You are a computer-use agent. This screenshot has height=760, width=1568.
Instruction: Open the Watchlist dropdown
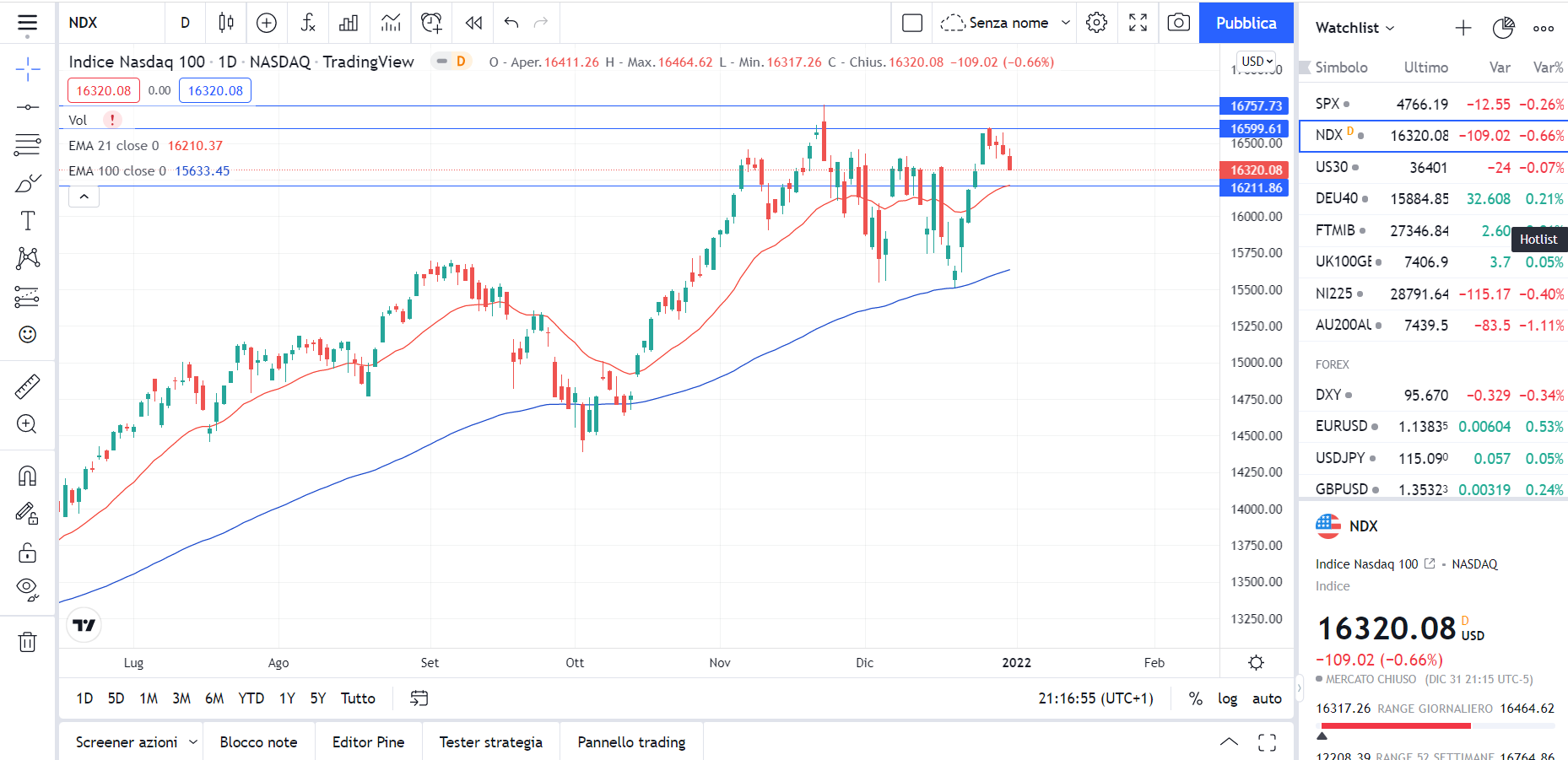tap(1354, 28)
